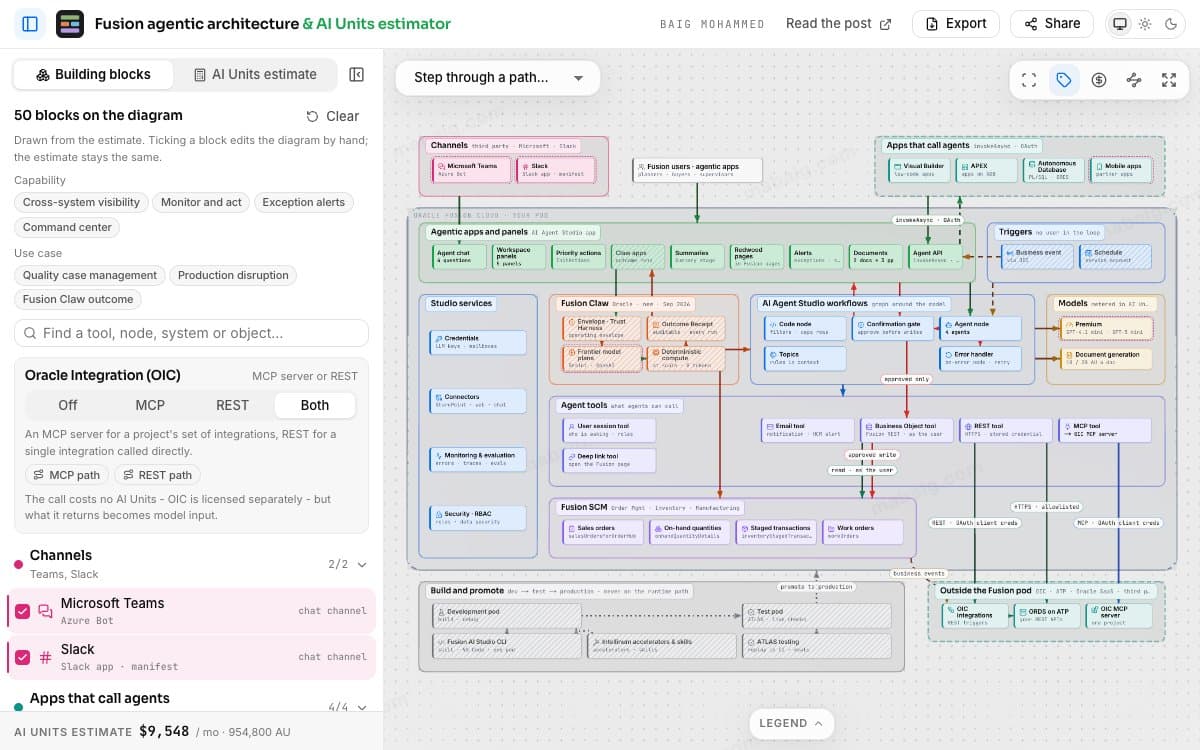Collapse the building blocks panel
Viewport: 1200px width, 750px height.
pos(356,74)
